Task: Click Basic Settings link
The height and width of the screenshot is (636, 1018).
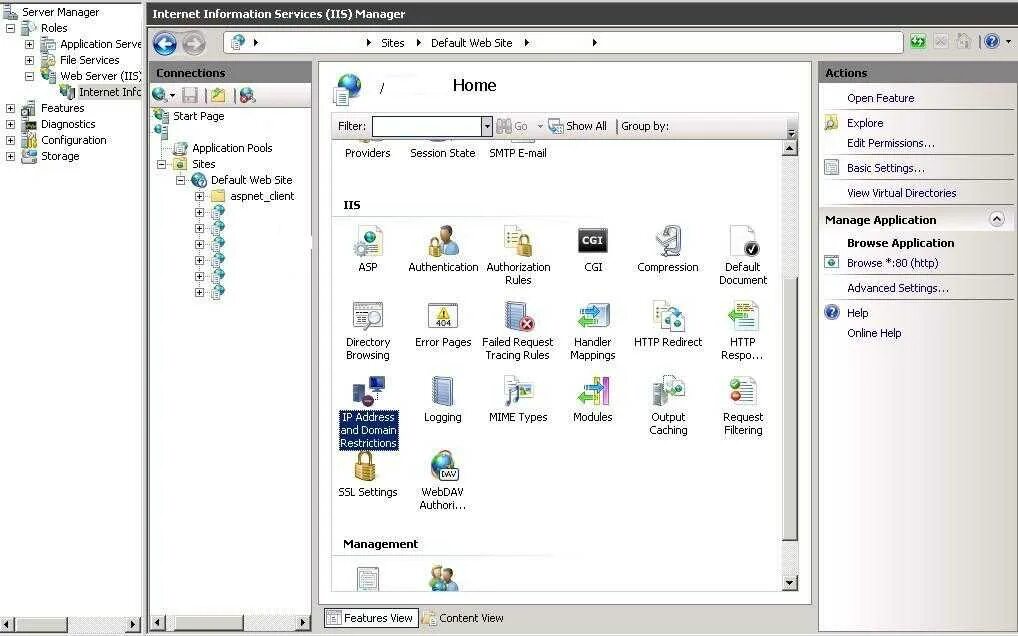Action: tap(886, 168)
